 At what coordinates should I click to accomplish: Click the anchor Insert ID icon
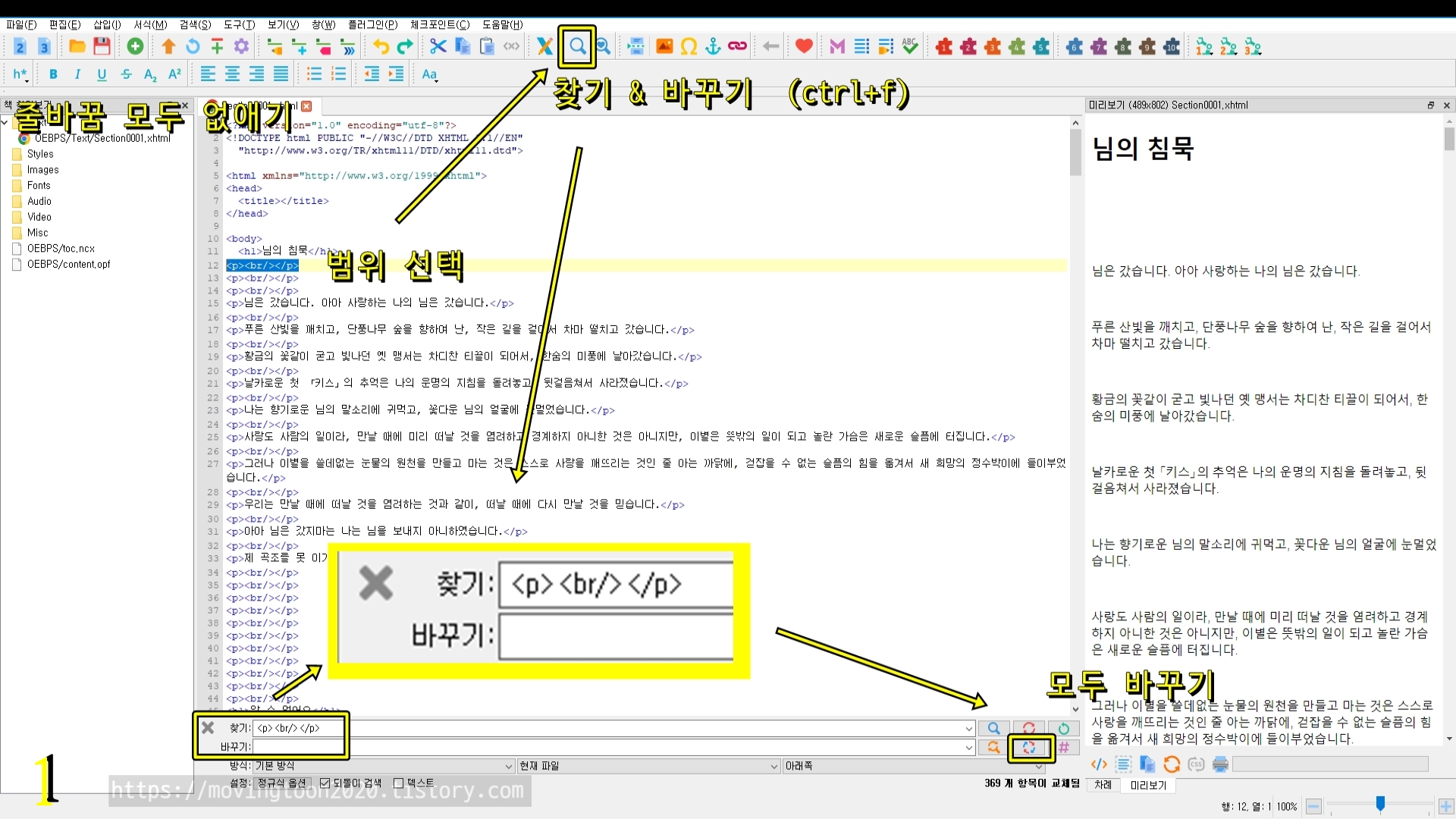[x=713, y=47]
